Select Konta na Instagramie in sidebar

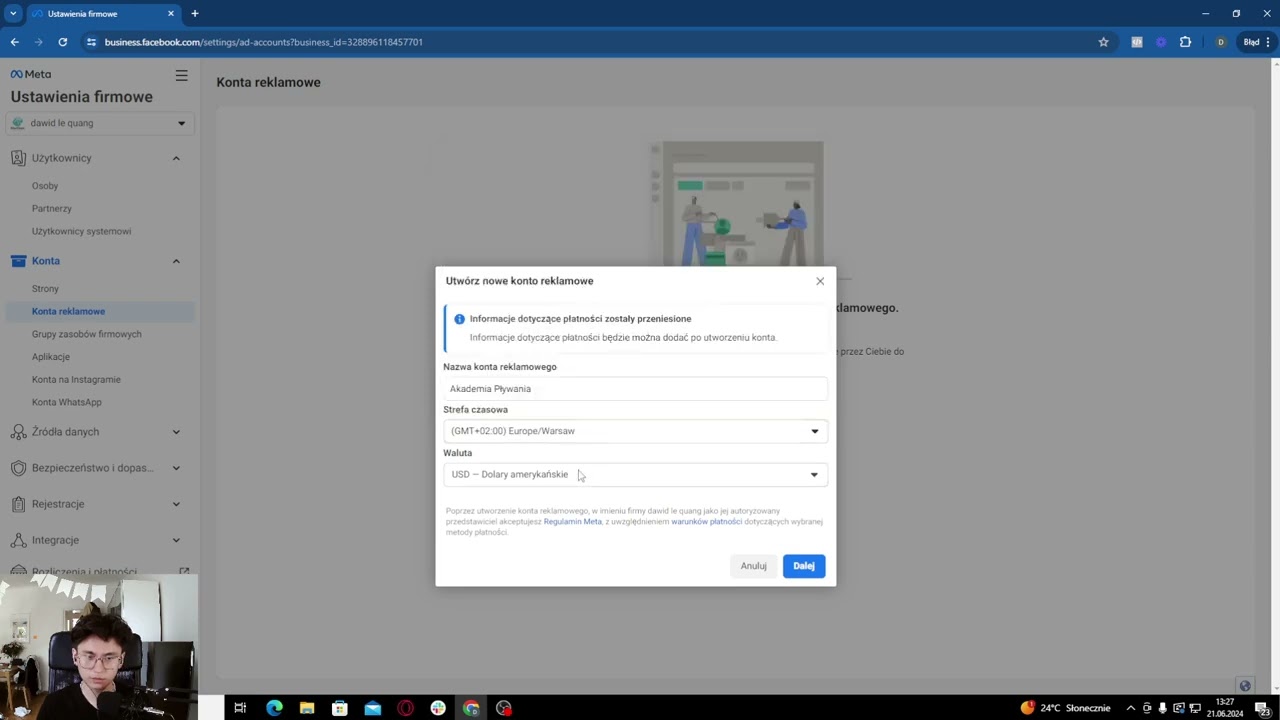76,379
